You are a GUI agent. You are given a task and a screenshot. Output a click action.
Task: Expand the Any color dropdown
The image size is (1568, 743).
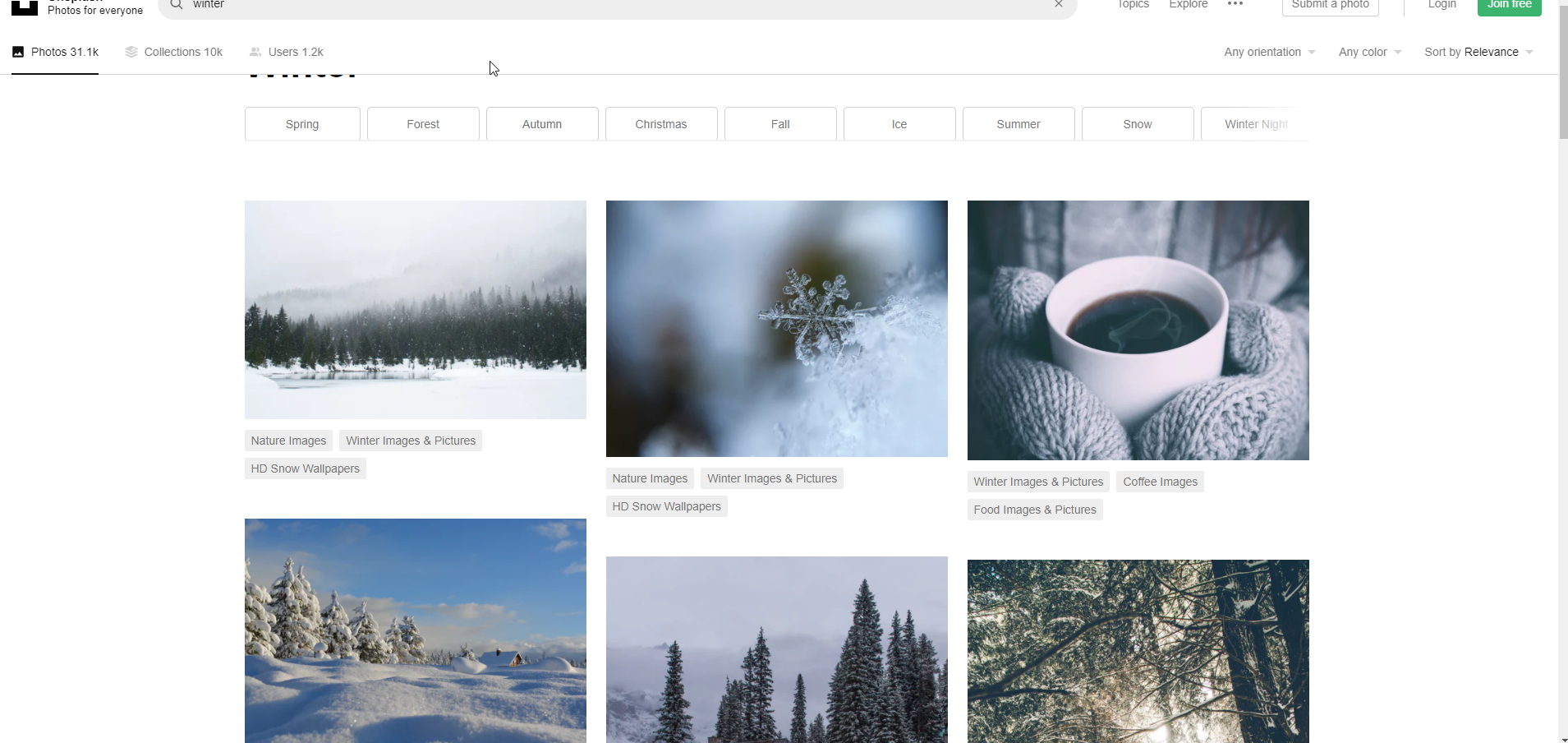pos(1370,52)
